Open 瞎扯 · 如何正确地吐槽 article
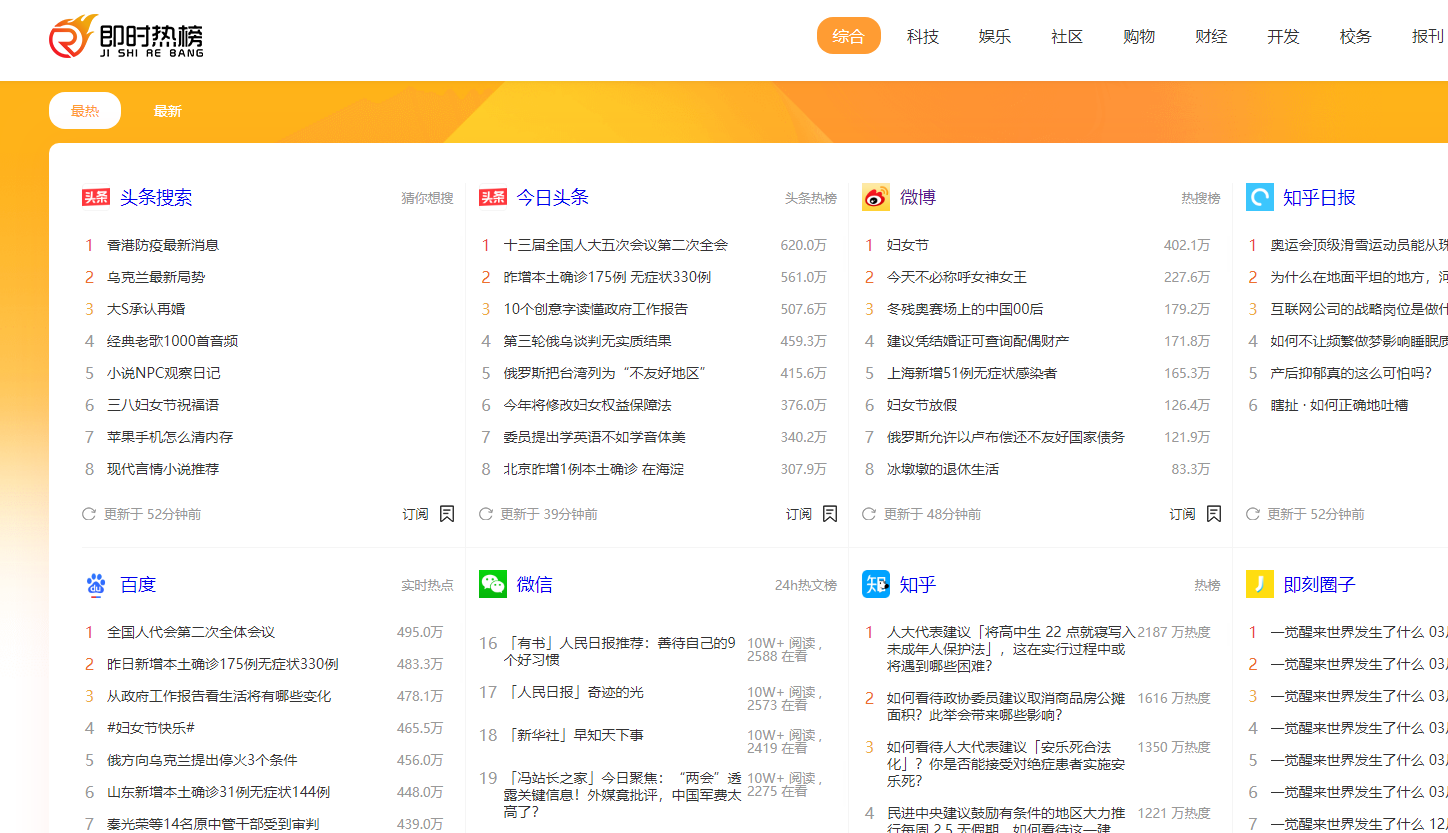 pyautogui.click(x=1339, y=405)
